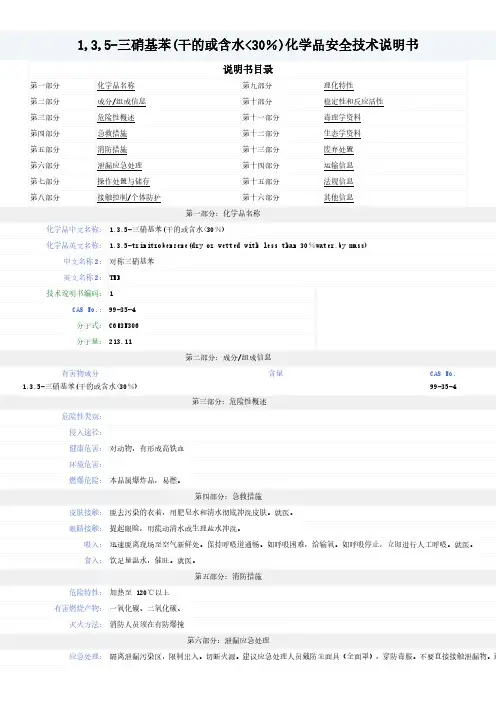Click the 含量 column header
This screenshot has height=702, width=496.
276,373
